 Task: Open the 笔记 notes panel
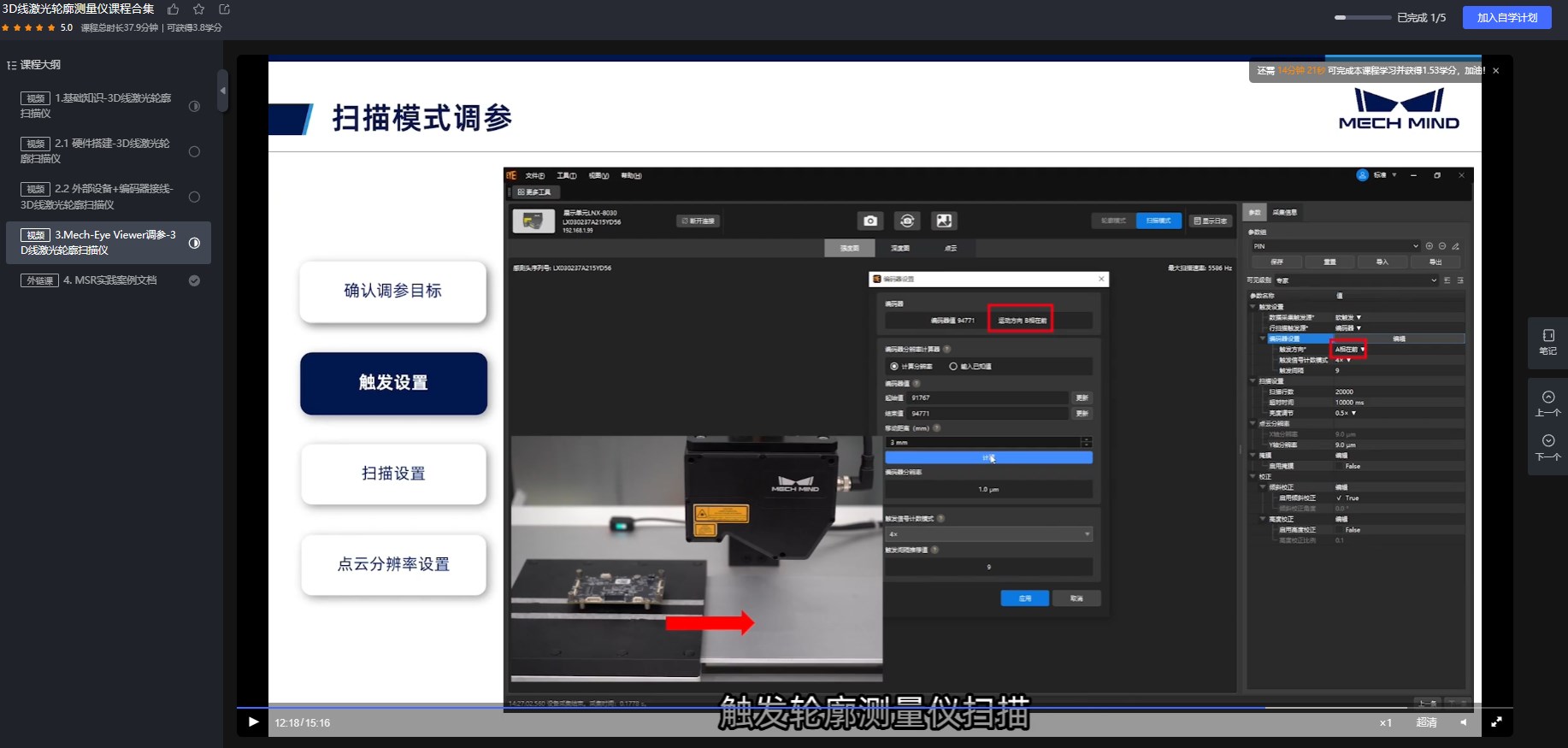pyautogui.click(x=1547, y=341)
